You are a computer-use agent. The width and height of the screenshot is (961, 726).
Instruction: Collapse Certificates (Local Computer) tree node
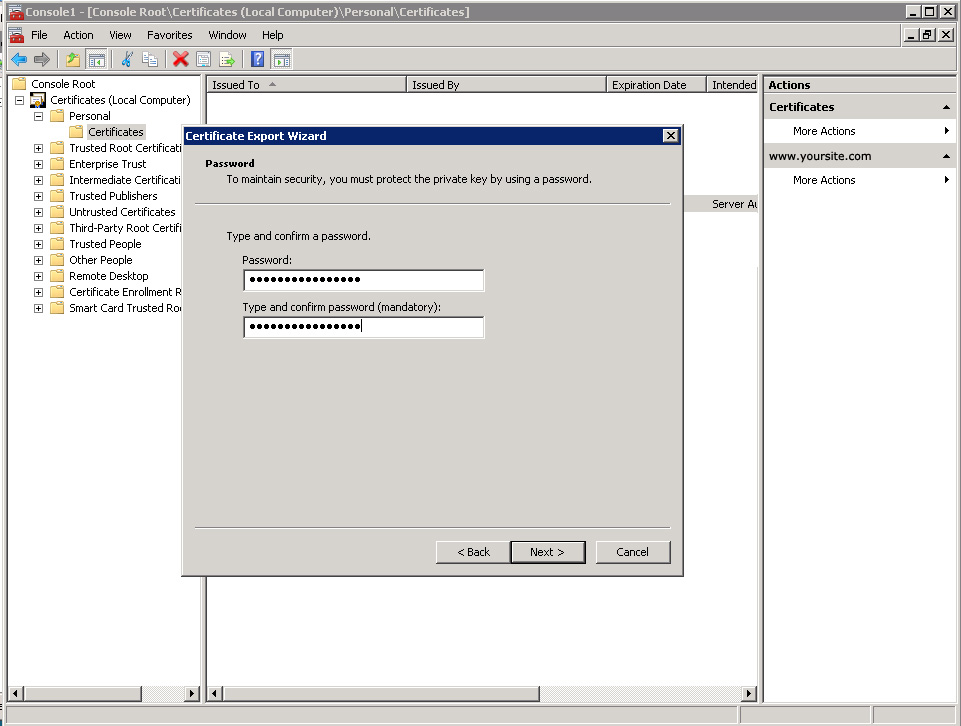[20, 100]
